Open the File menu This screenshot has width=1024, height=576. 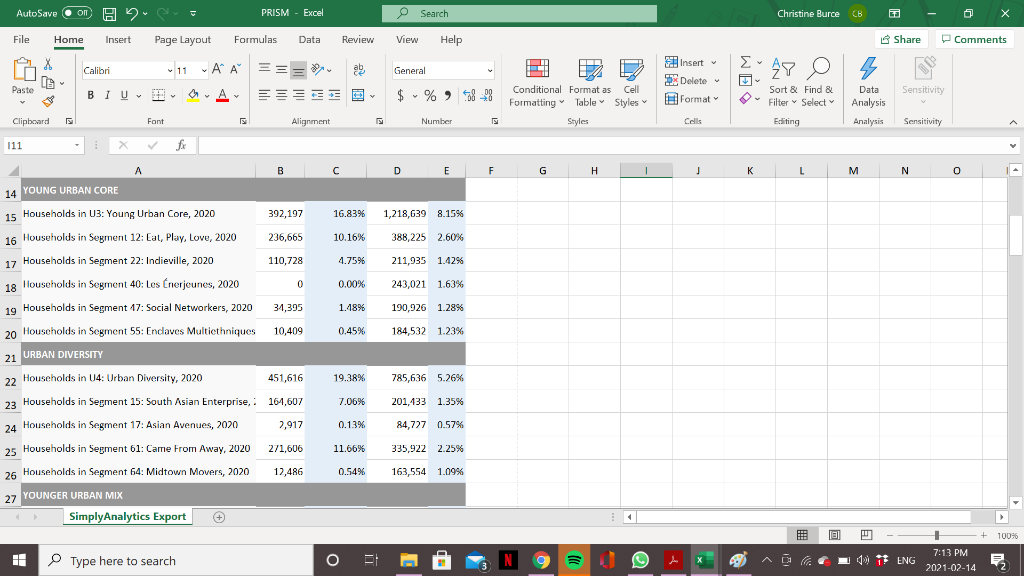click(x=20, y=39)
